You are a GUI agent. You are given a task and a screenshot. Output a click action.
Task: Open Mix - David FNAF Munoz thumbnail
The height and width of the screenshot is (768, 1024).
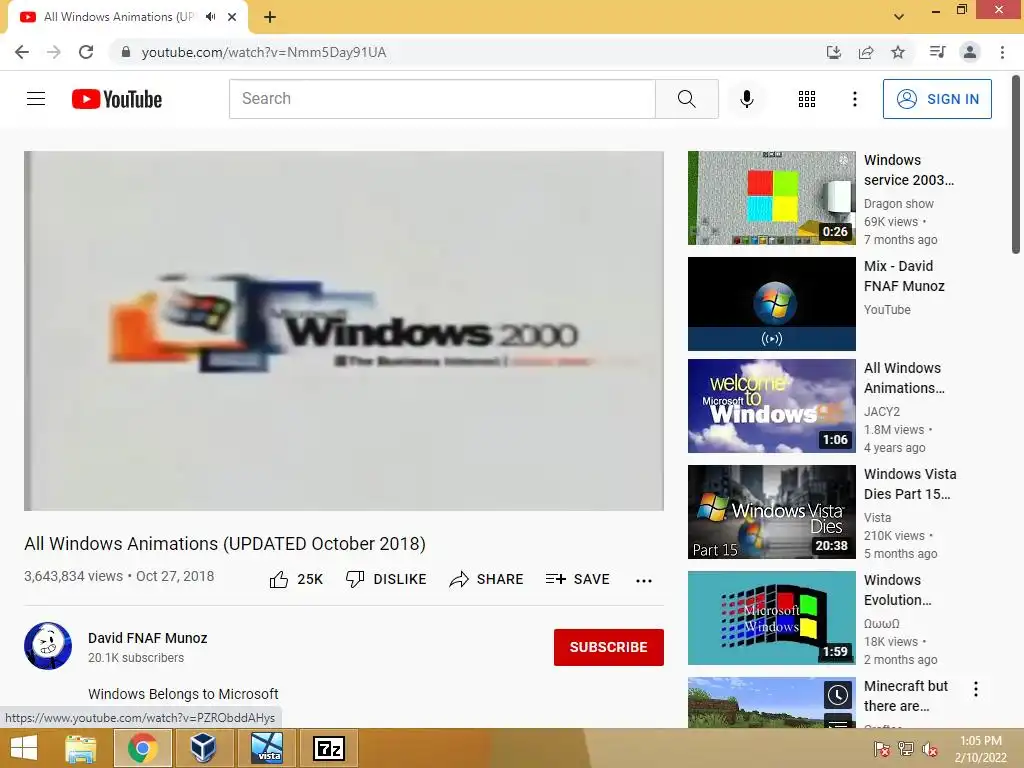point(771,304)
